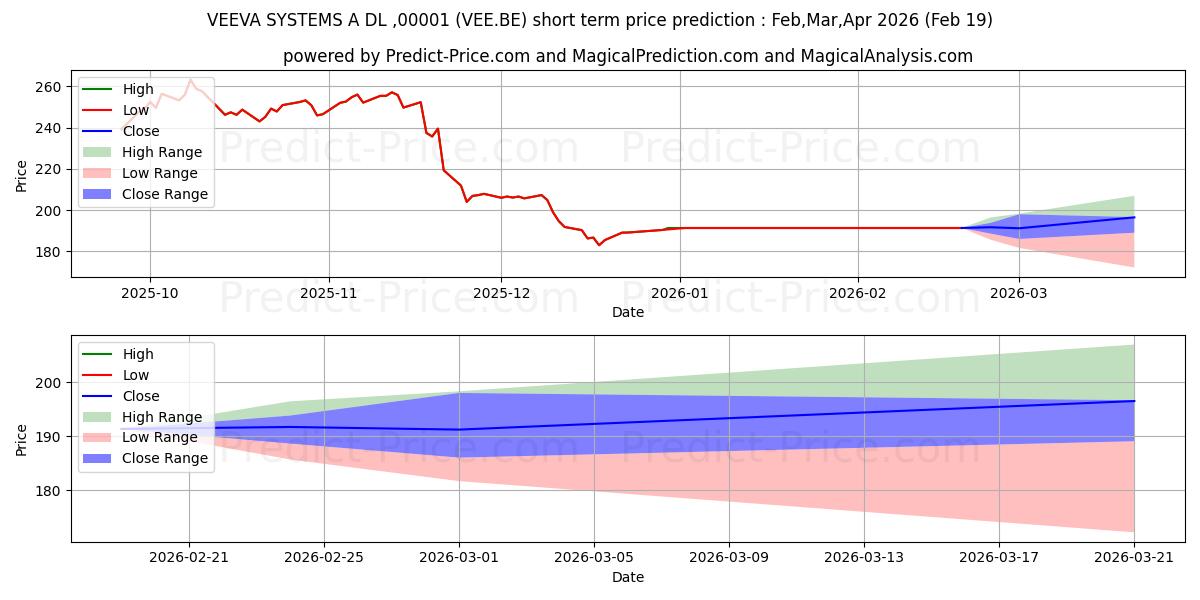1200x600 pixels.
Task: Click the powered by Predict-Price.com subtitle
Action: [x=628, y=56]
